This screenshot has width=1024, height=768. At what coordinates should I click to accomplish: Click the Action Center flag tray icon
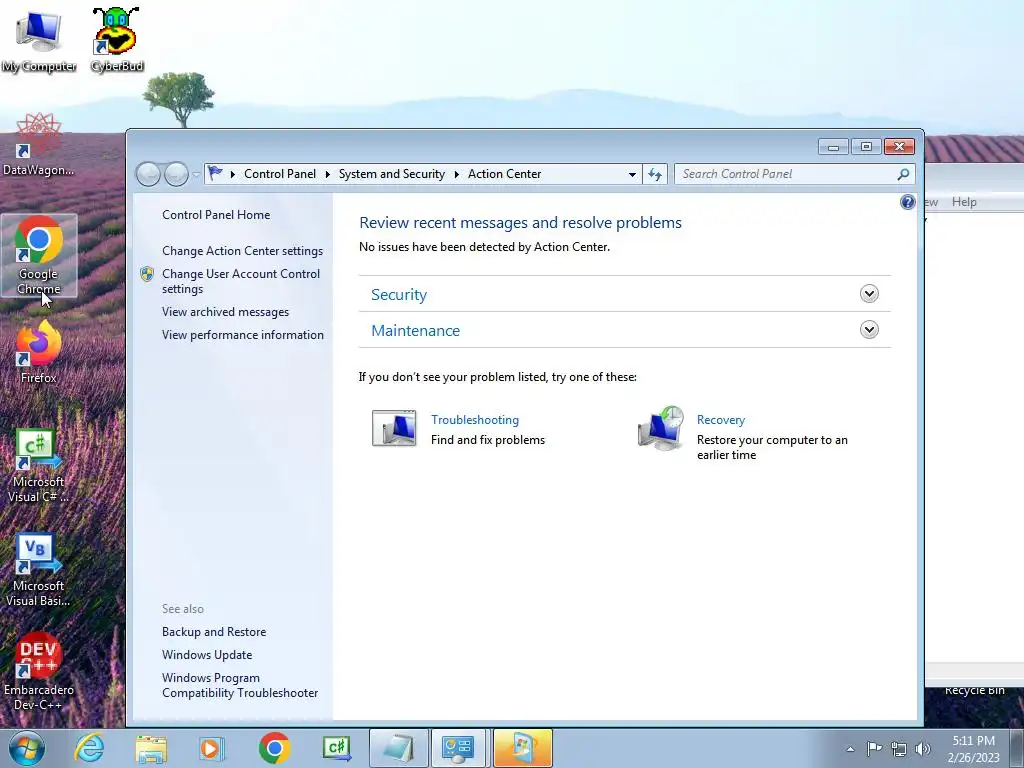pos(874,748)
